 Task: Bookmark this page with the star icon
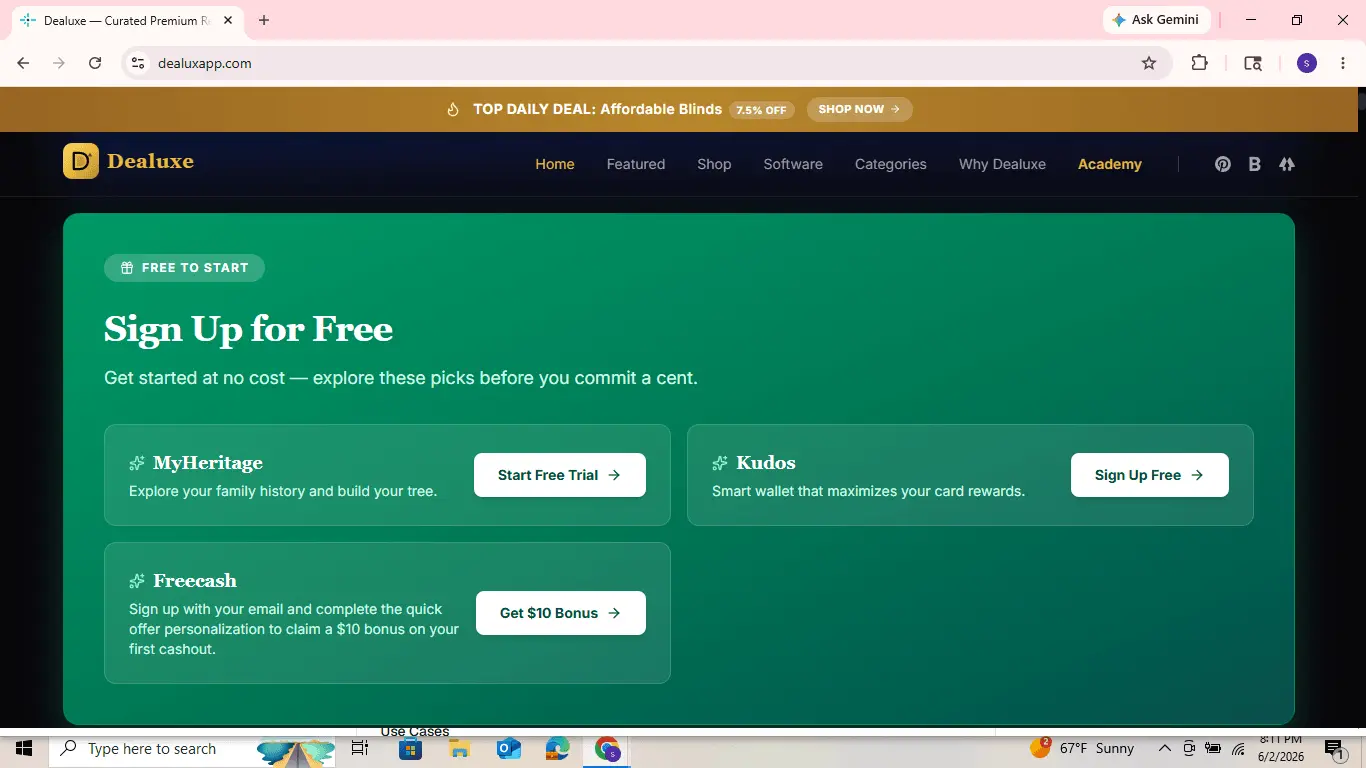(x=1149, y=63)
